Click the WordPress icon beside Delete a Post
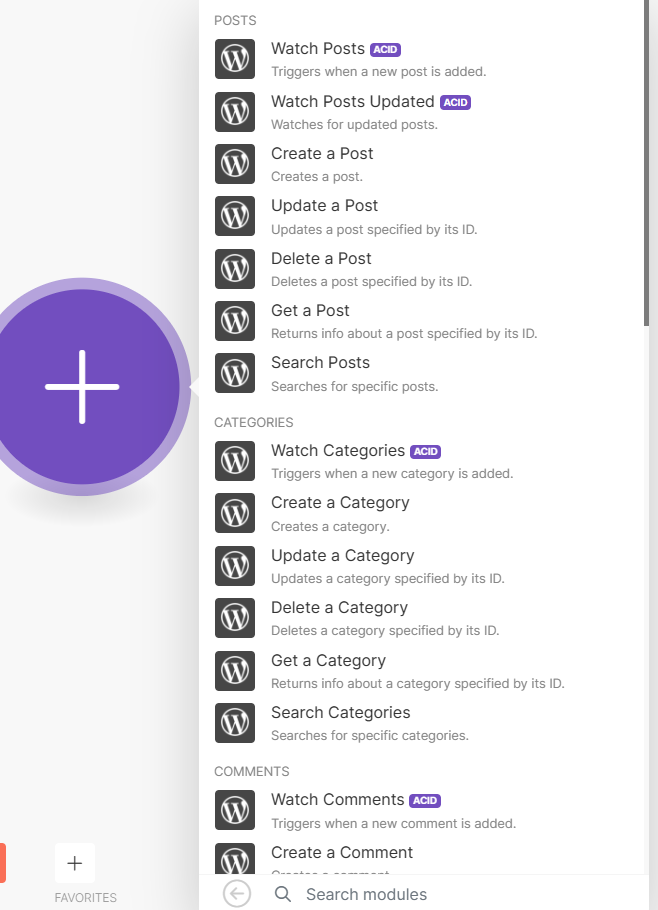The height and width of the screenshot is (910, 658). pos(235,269)
